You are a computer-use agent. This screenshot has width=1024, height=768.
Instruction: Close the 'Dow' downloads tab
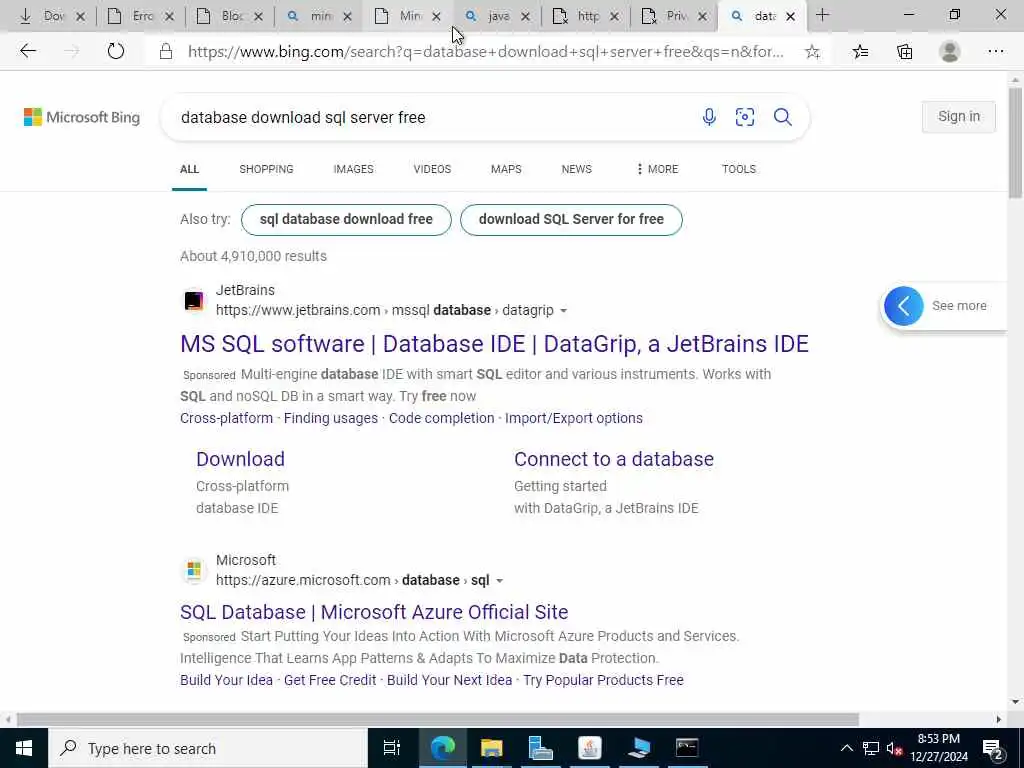(80, 16)
